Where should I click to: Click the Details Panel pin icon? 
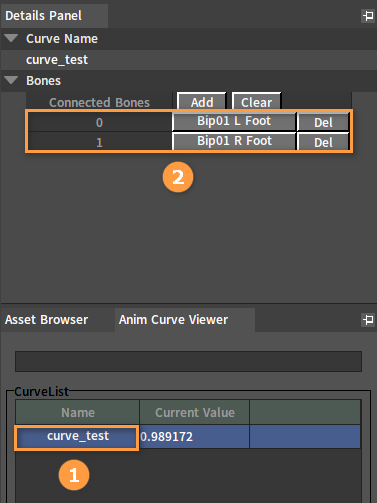pos(368,16)
